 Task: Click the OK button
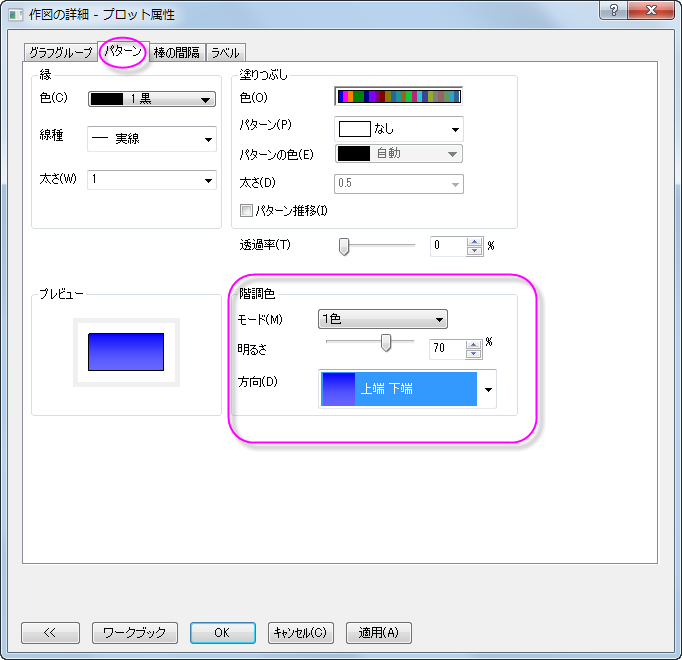[x=223, y=633]
